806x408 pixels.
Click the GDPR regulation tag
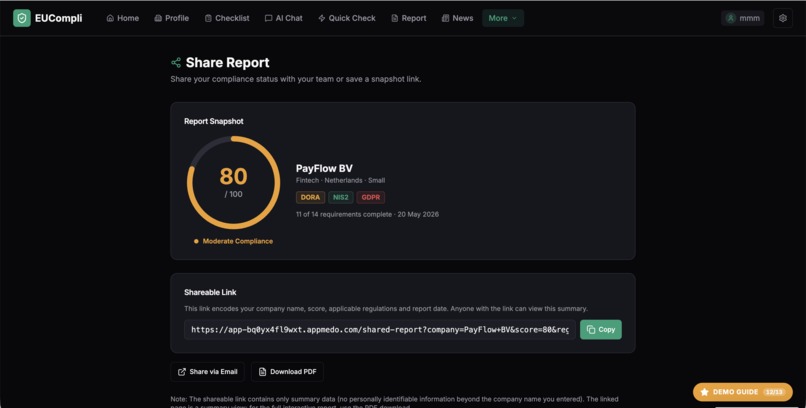[x=371, y=197]
